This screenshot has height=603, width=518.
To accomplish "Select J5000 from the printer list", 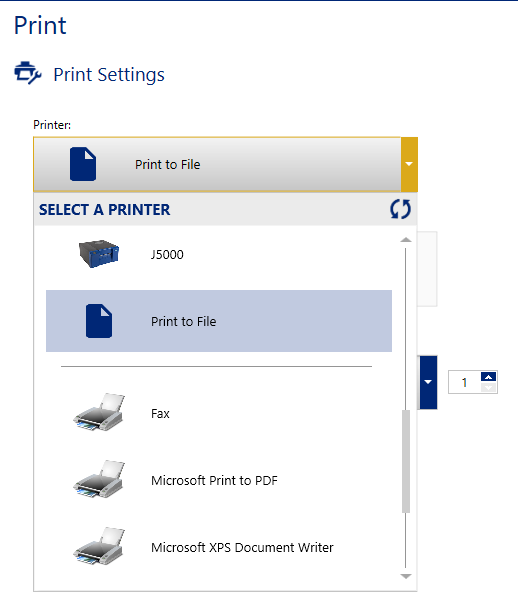I will point(219,254).
